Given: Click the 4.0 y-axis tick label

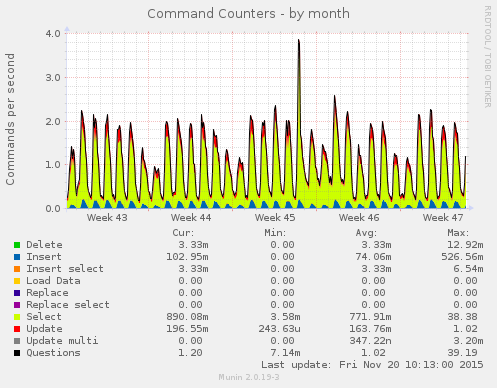Looking at the screenshot, I should (x=53, y=34).
